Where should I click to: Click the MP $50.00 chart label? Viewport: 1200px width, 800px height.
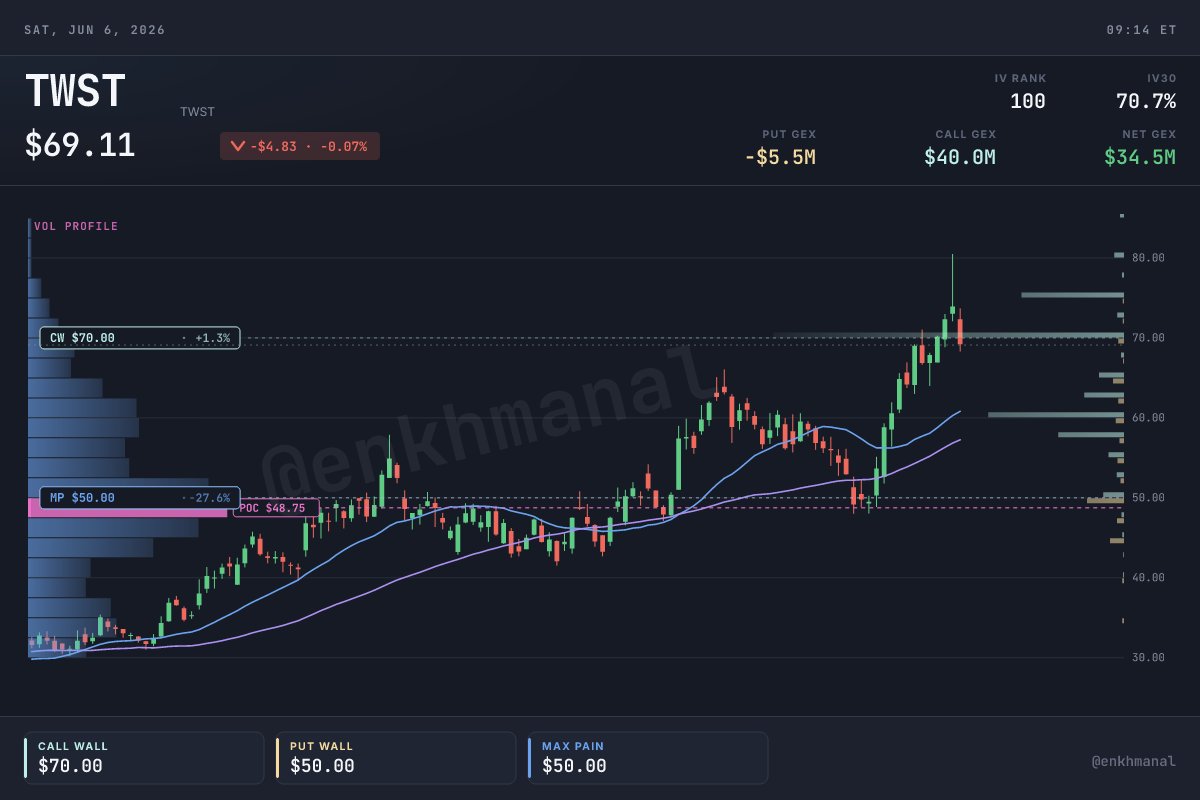[x=140, y=498]
